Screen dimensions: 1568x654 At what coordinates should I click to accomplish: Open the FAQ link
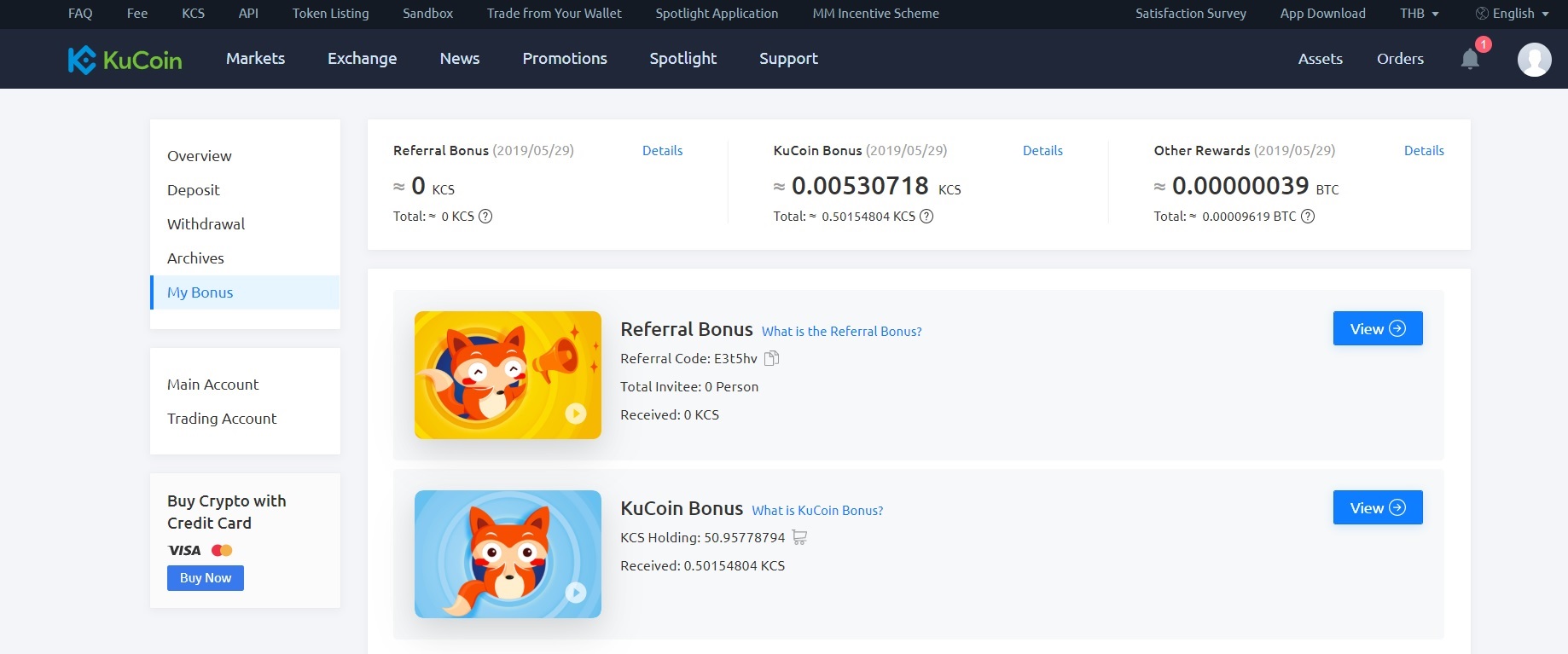80,14
